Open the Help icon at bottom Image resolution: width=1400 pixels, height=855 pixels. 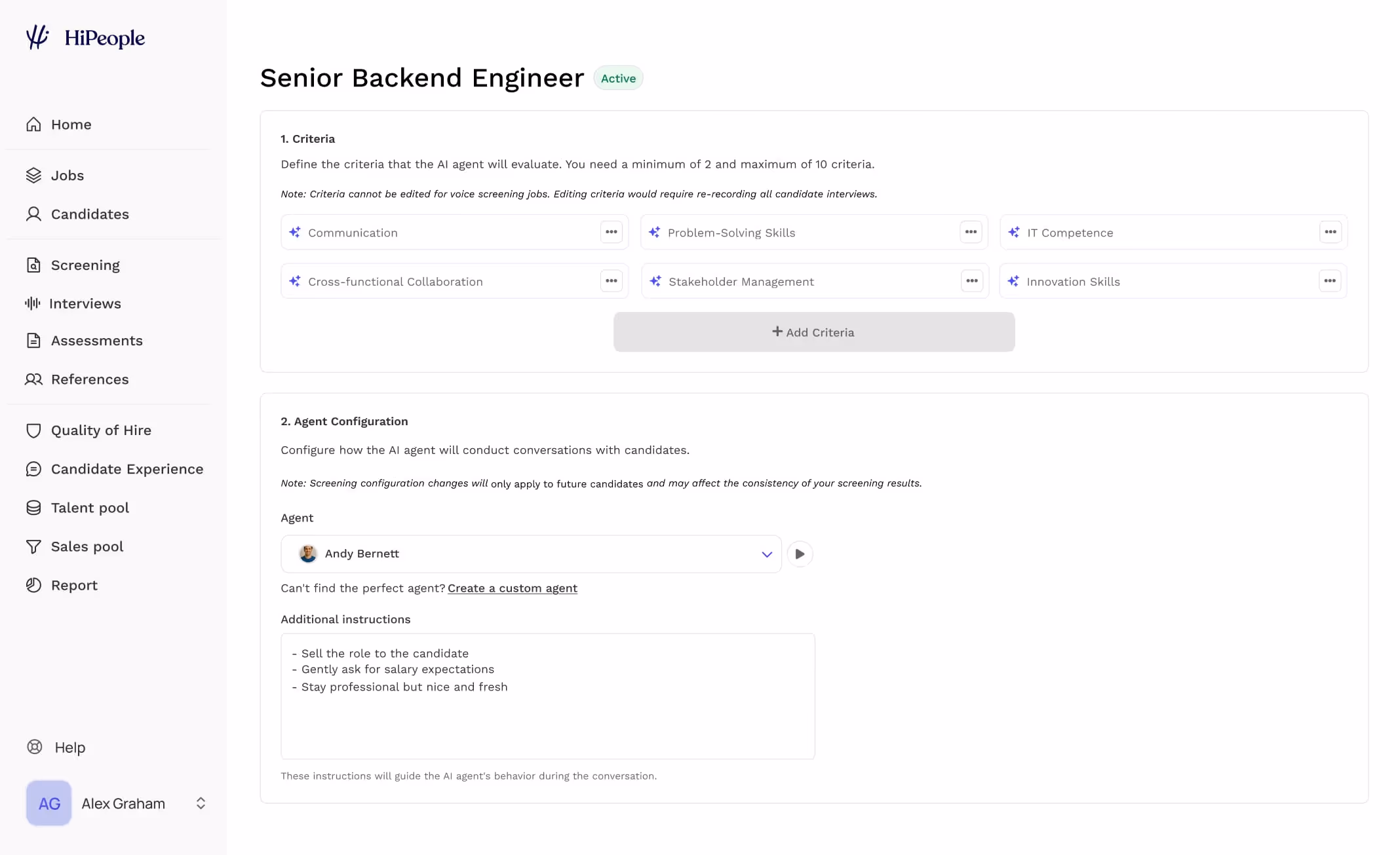point(35,747)
